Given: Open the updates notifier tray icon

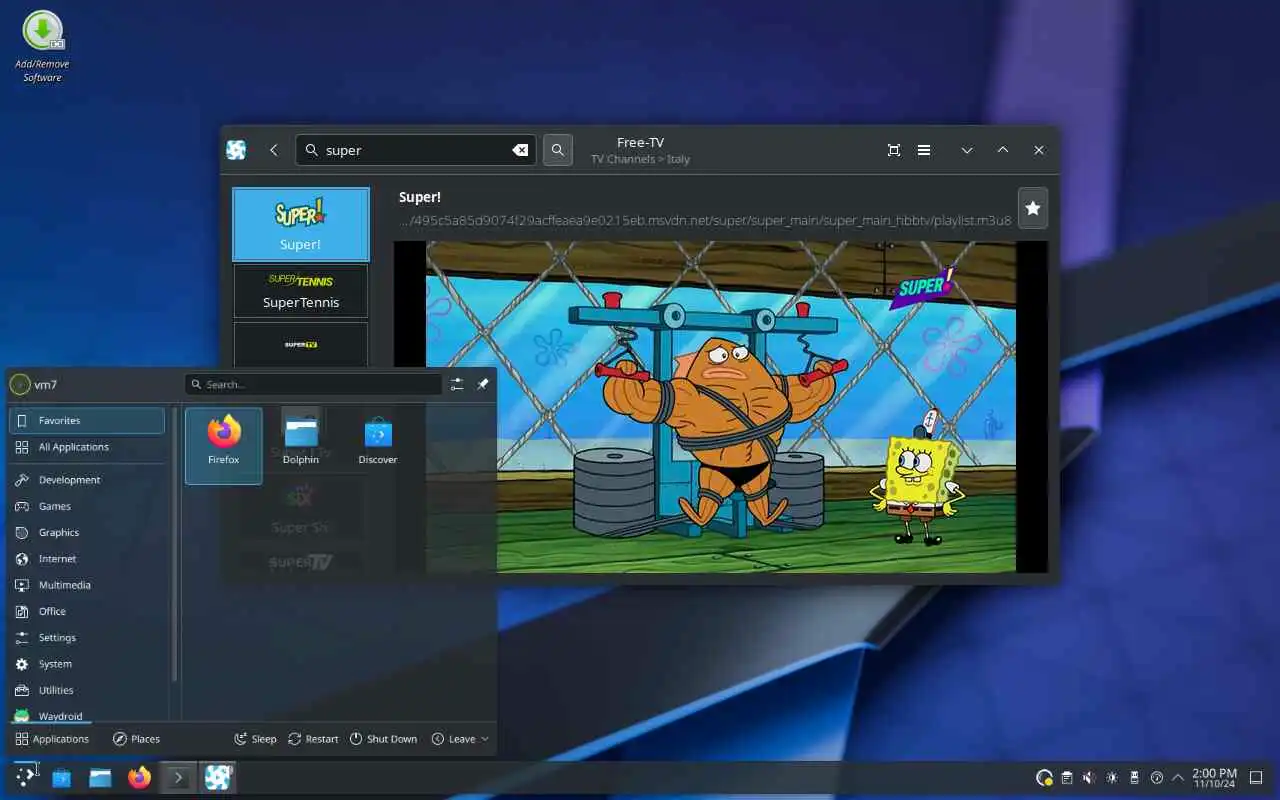Looking at the screenshot, I should coord(1044,778).
